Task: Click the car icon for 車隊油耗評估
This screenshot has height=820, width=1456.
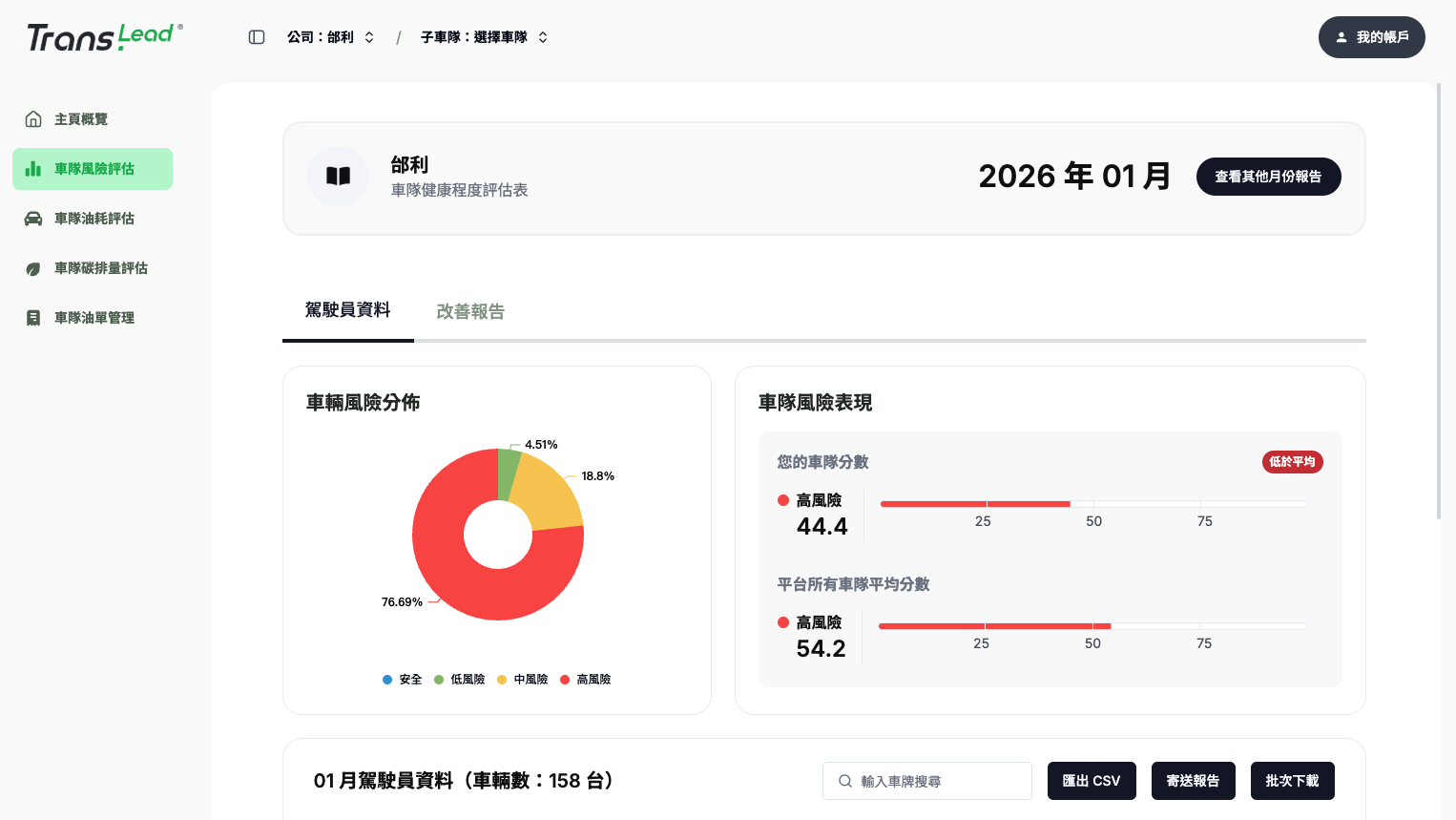Action: point(33,219)
